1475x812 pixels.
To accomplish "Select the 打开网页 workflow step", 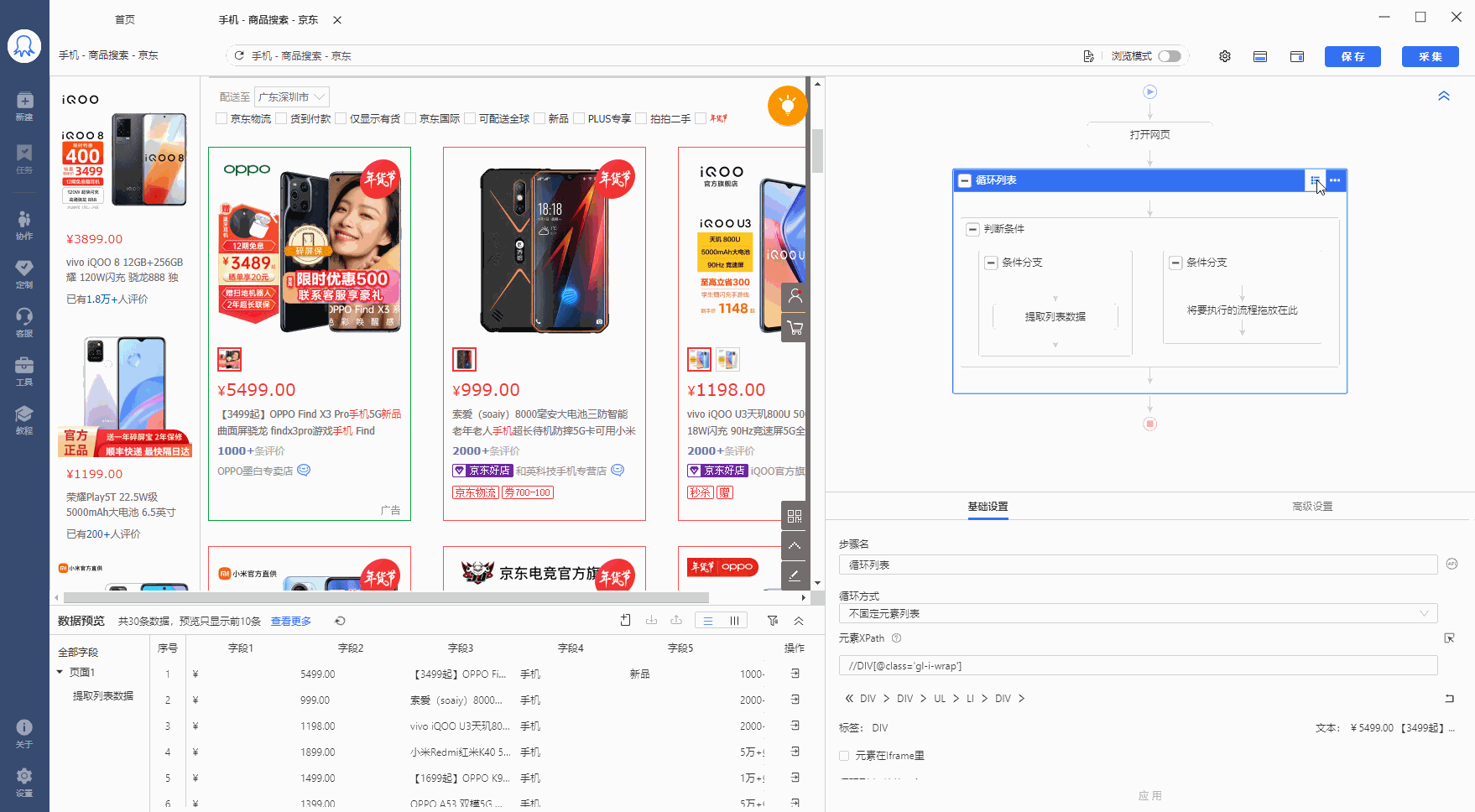I will 1150,134.
